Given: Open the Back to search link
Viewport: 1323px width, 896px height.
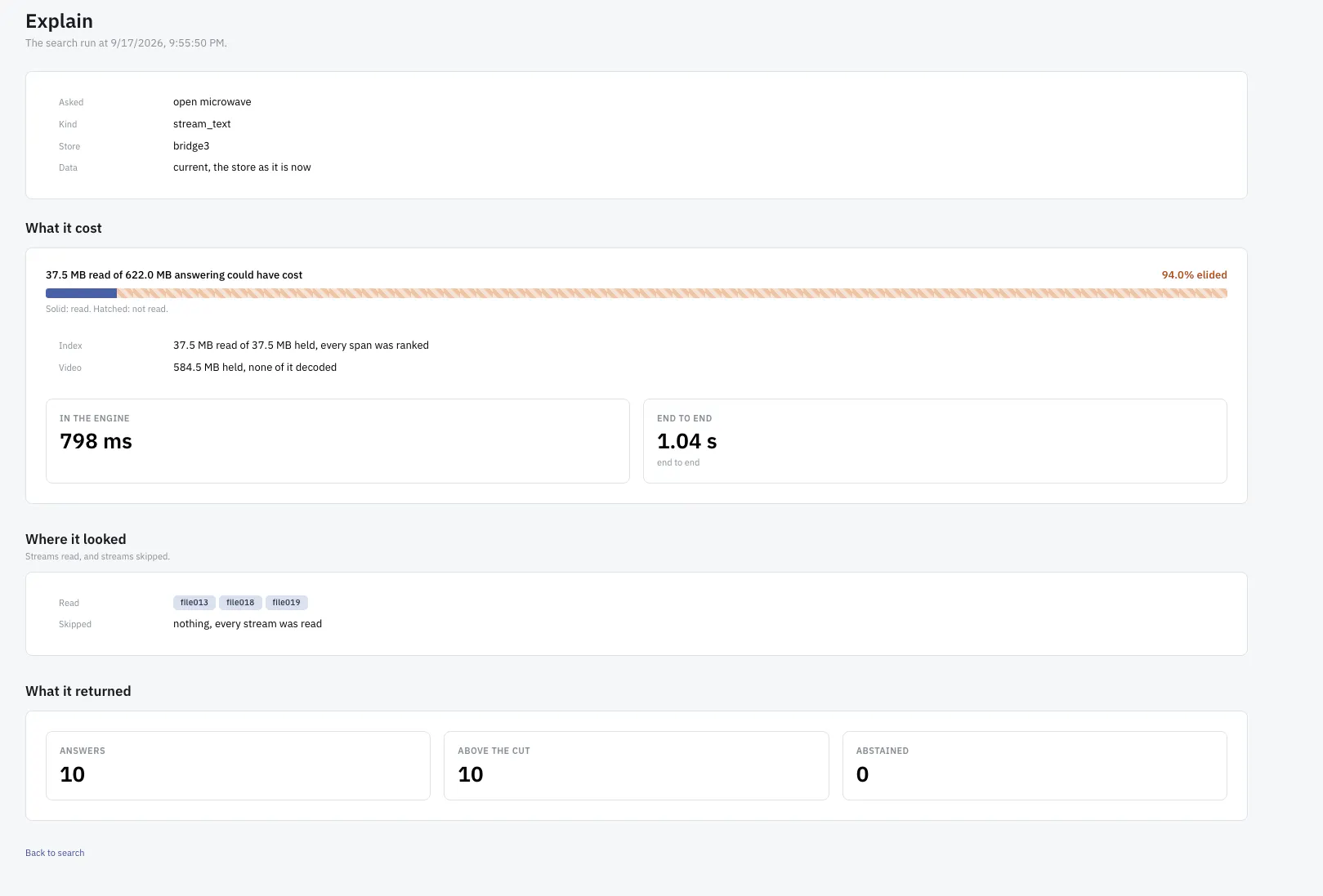Looking at the screenshot, I should (x=55, y=853).
